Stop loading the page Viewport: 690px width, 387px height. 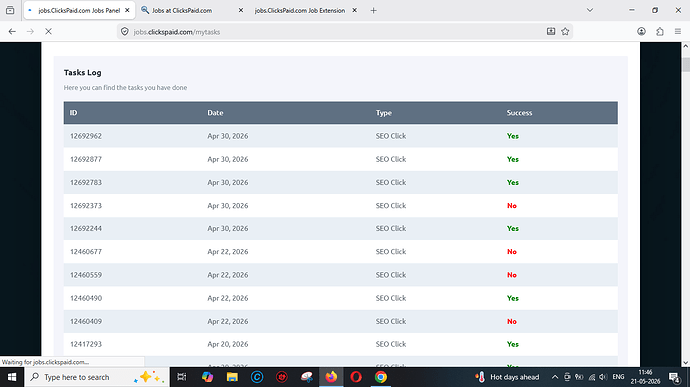[48, 32]
